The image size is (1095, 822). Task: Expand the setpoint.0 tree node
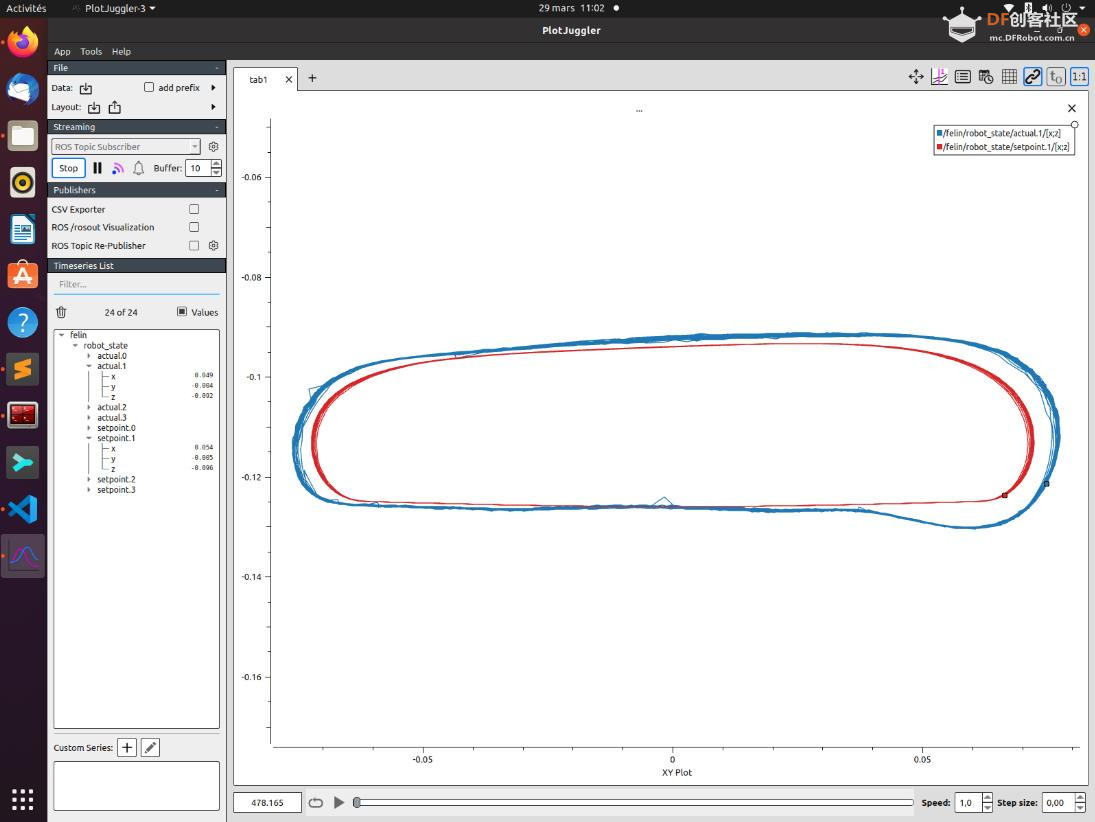pos(89,428)
